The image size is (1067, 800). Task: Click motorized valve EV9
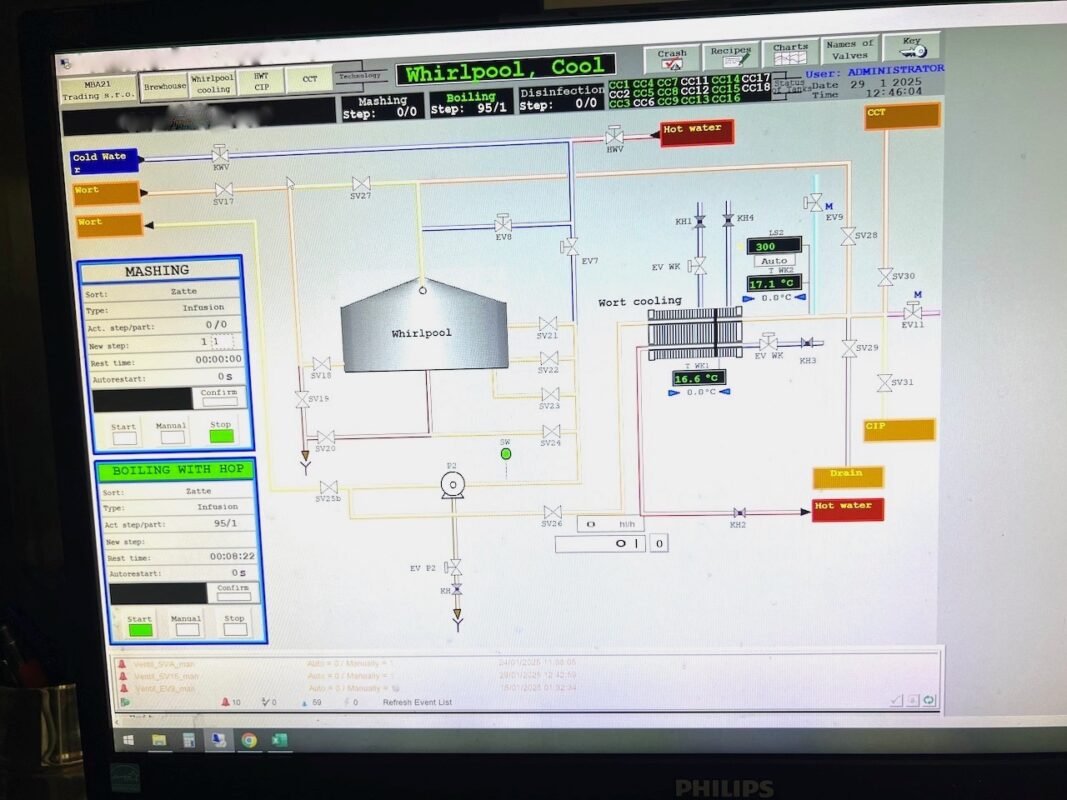pyautogui.click(x=814, y=202)
